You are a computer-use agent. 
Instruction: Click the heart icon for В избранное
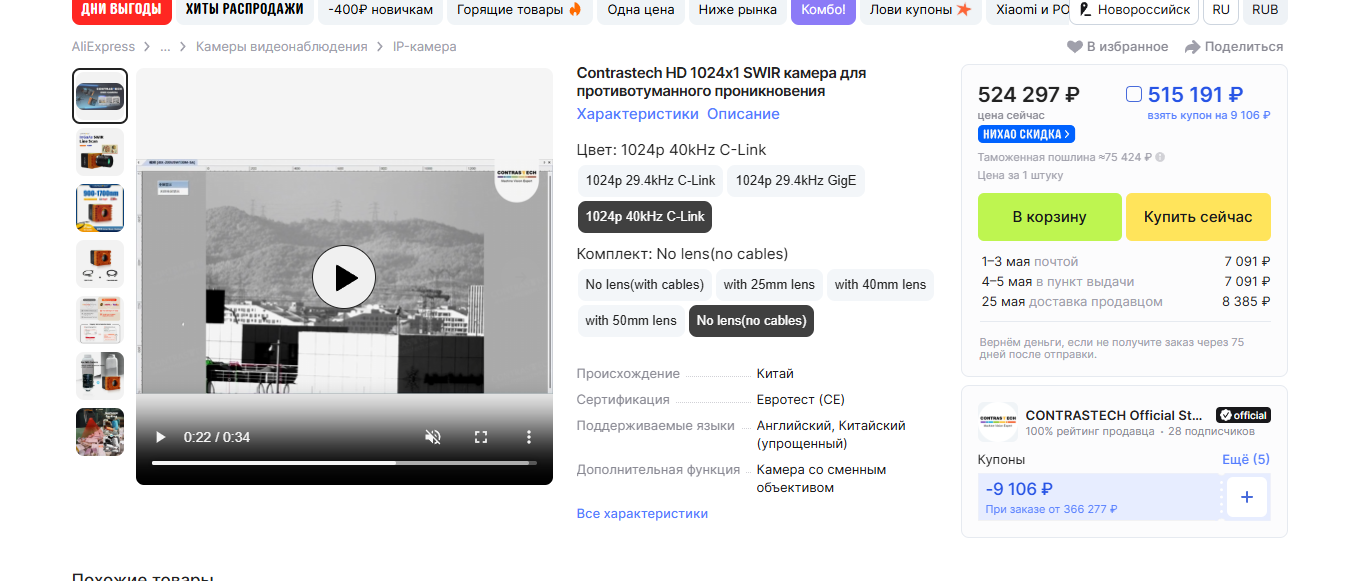point(1075,47)
